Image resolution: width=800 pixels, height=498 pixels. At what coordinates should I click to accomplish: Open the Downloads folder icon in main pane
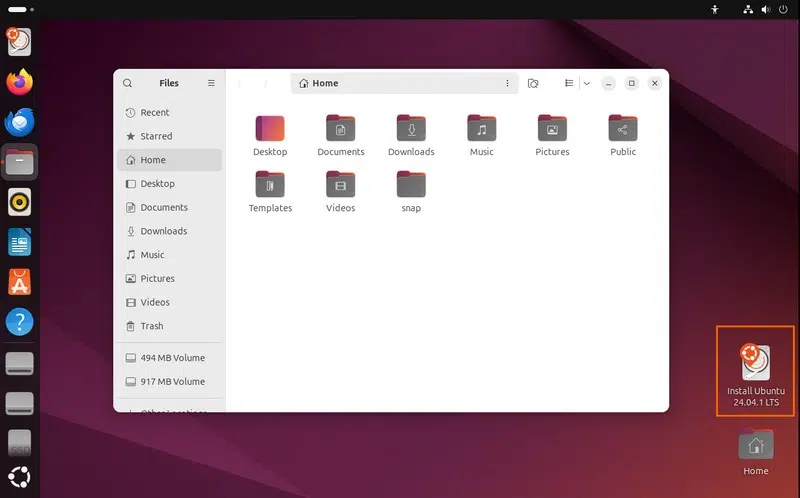tap(411, 129)
